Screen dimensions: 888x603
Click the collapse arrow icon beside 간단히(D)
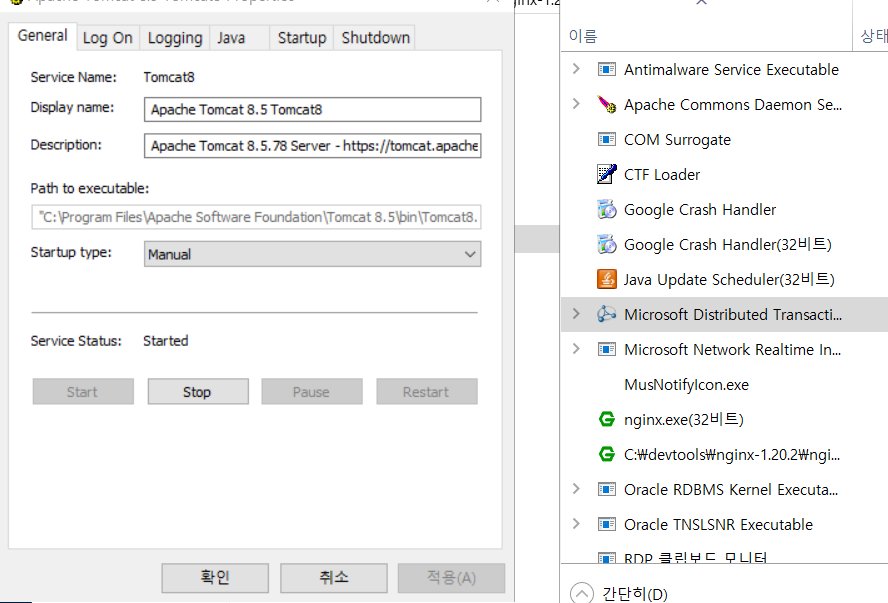tap(582, 593)
